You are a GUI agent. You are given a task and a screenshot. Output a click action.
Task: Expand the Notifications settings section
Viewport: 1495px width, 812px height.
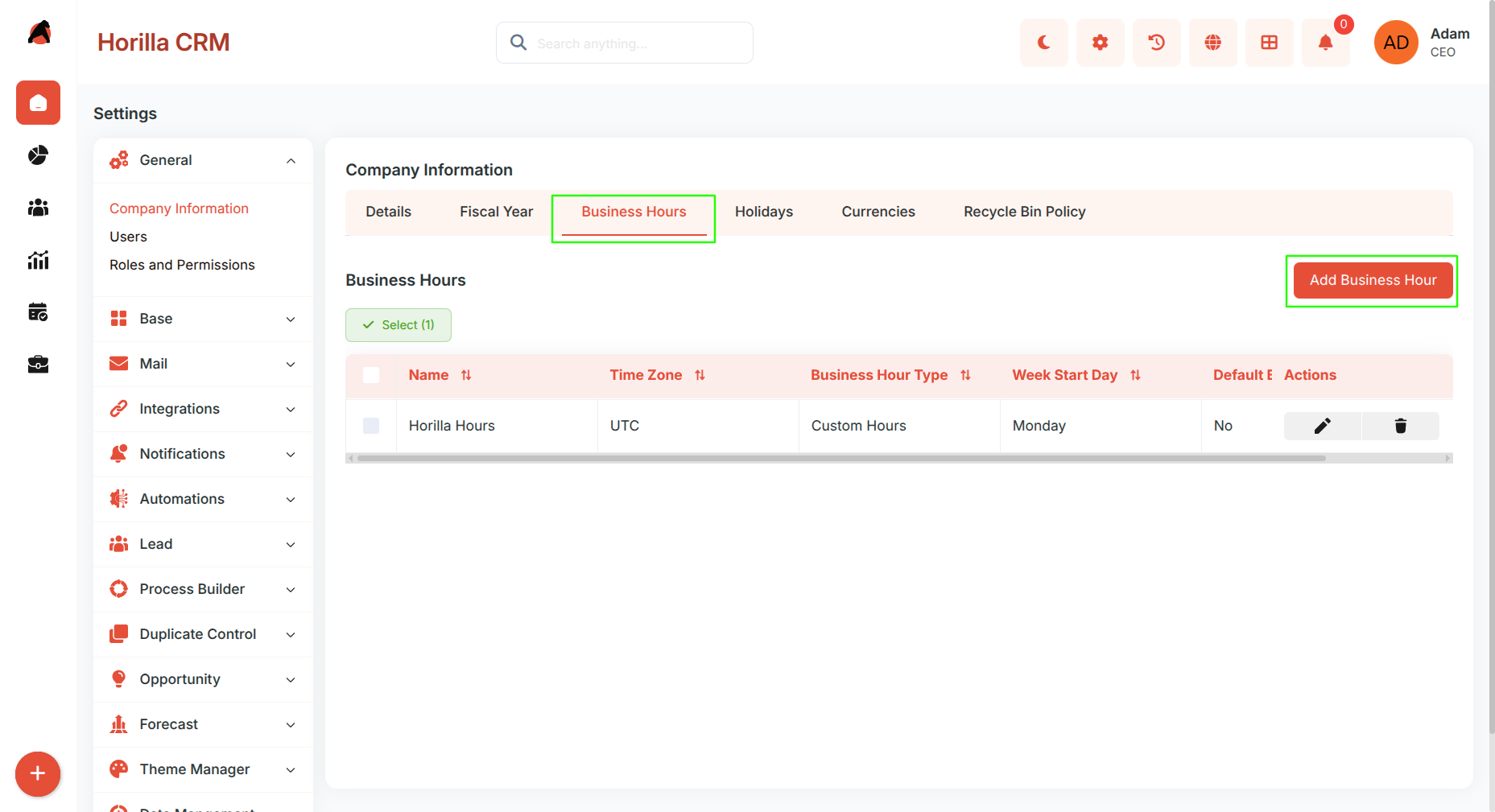203,454
